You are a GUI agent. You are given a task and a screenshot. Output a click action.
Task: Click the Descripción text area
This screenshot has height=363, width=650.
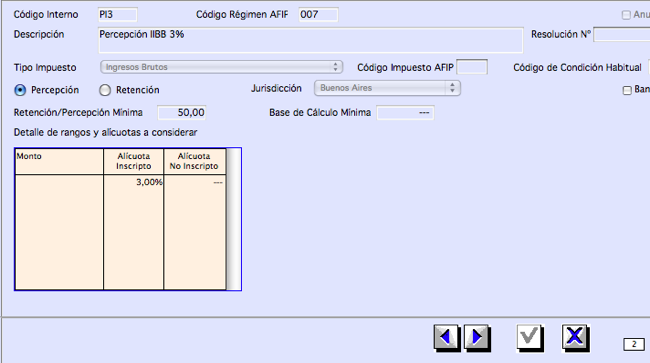(310, 40)
